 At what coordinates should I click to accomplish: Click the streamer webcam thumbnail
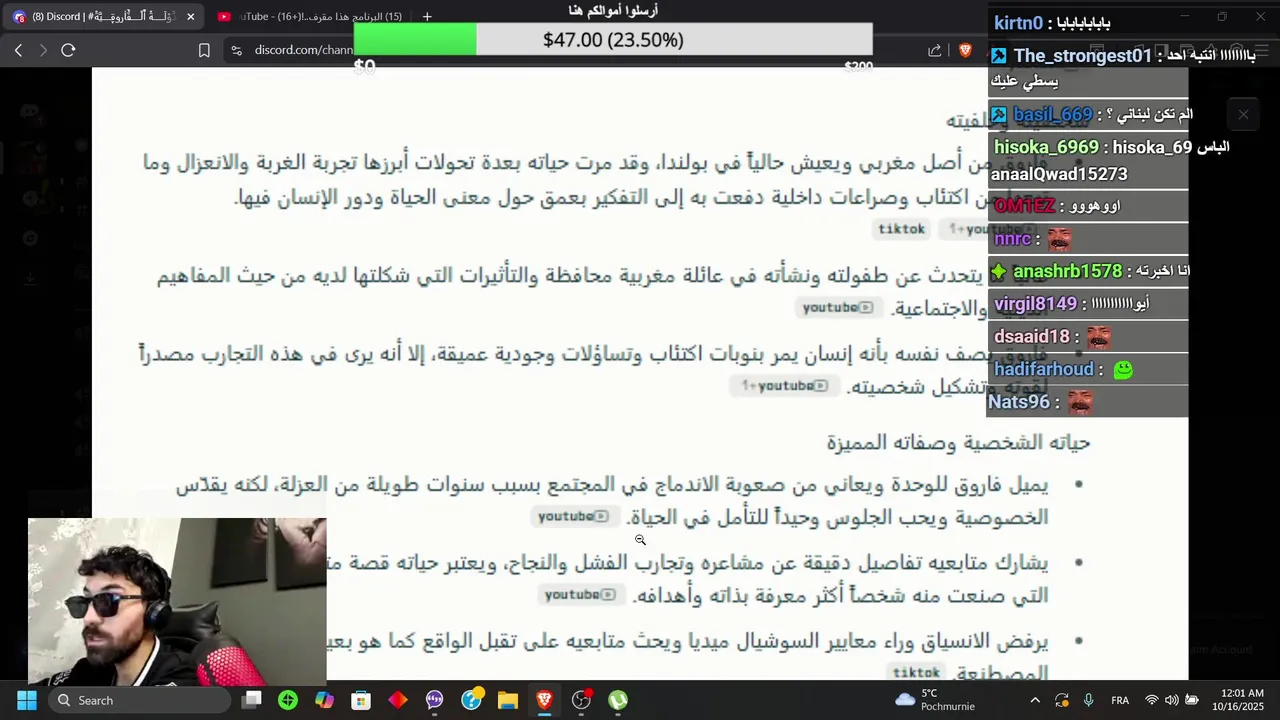177,600
